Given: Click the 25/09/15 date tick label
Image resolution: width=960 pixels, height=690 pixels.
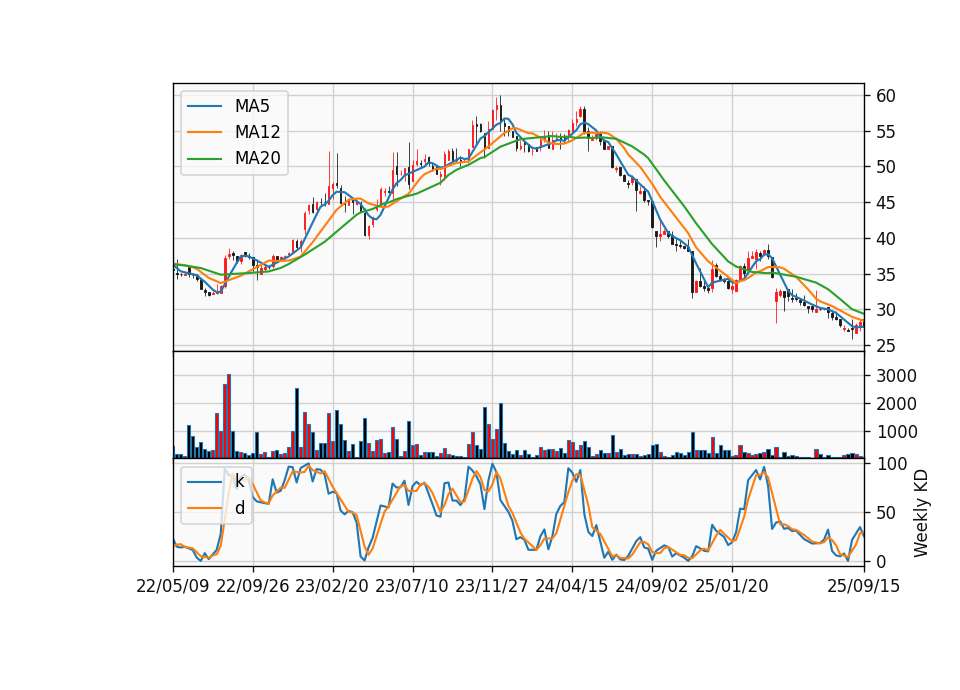Looking at the screenshot, I should coord(864,586).
